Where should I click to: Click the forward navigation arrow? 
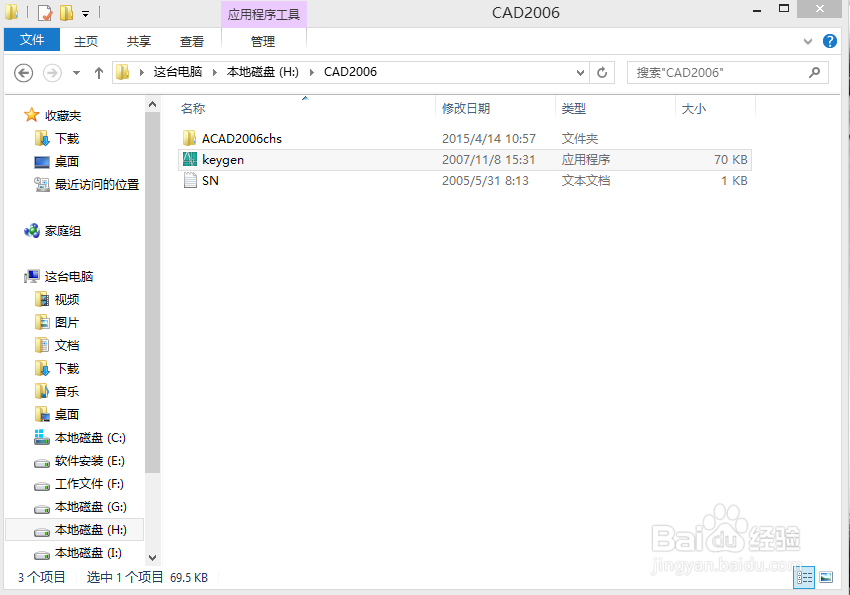pos(52,73)
